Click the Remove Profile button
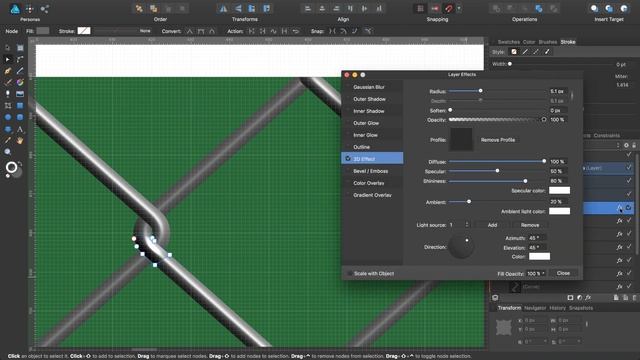640x360 pixels. (498, 140)
